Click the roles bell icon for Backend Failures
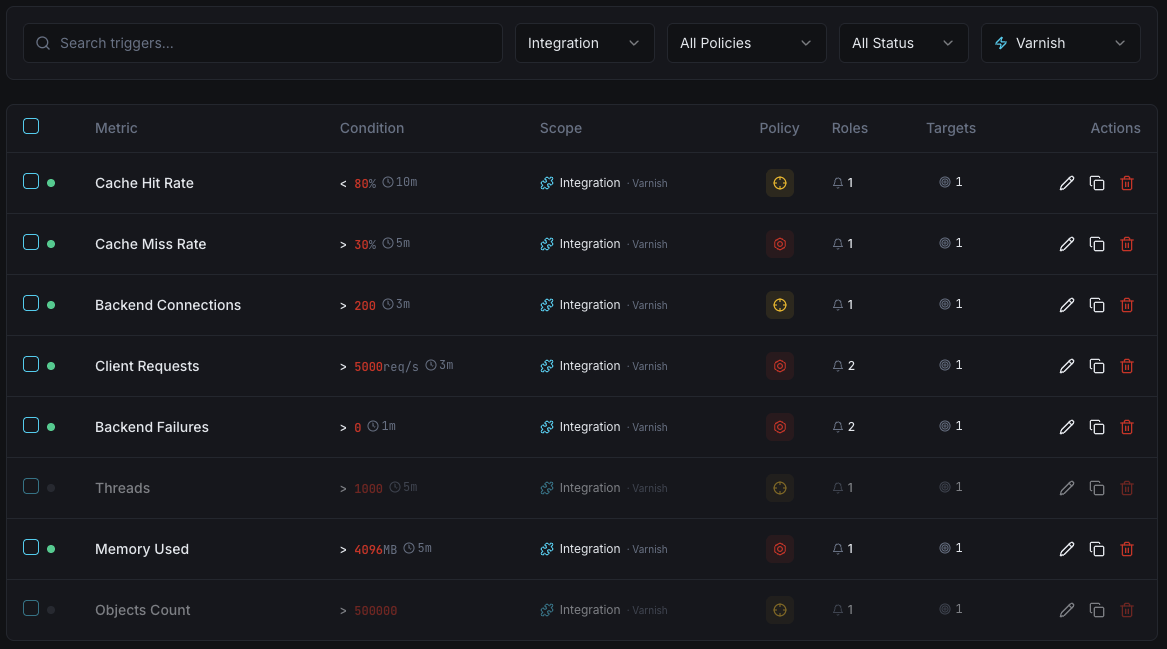Screen dimensions: 1167x649 point(837,427)
